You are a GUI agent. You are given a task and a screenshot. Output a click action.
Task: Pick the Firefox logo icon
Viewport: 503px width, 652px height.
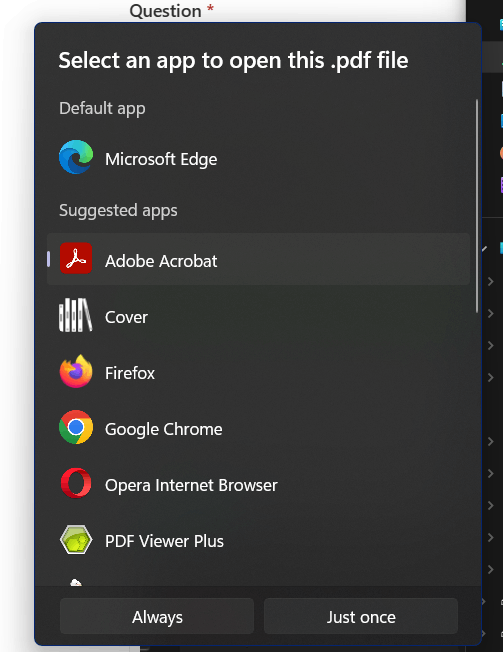tap(76, 371)
